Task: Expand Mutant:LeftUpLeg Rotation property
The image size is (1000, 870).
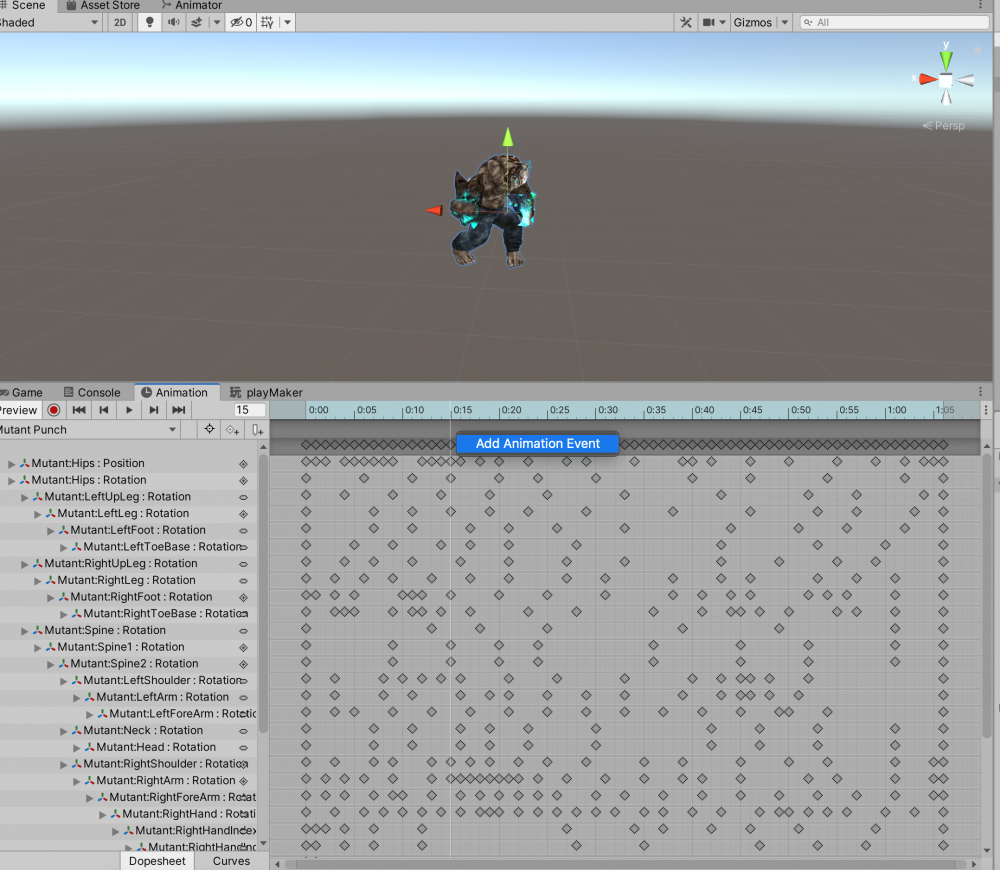Action: [x=24, y=497]
